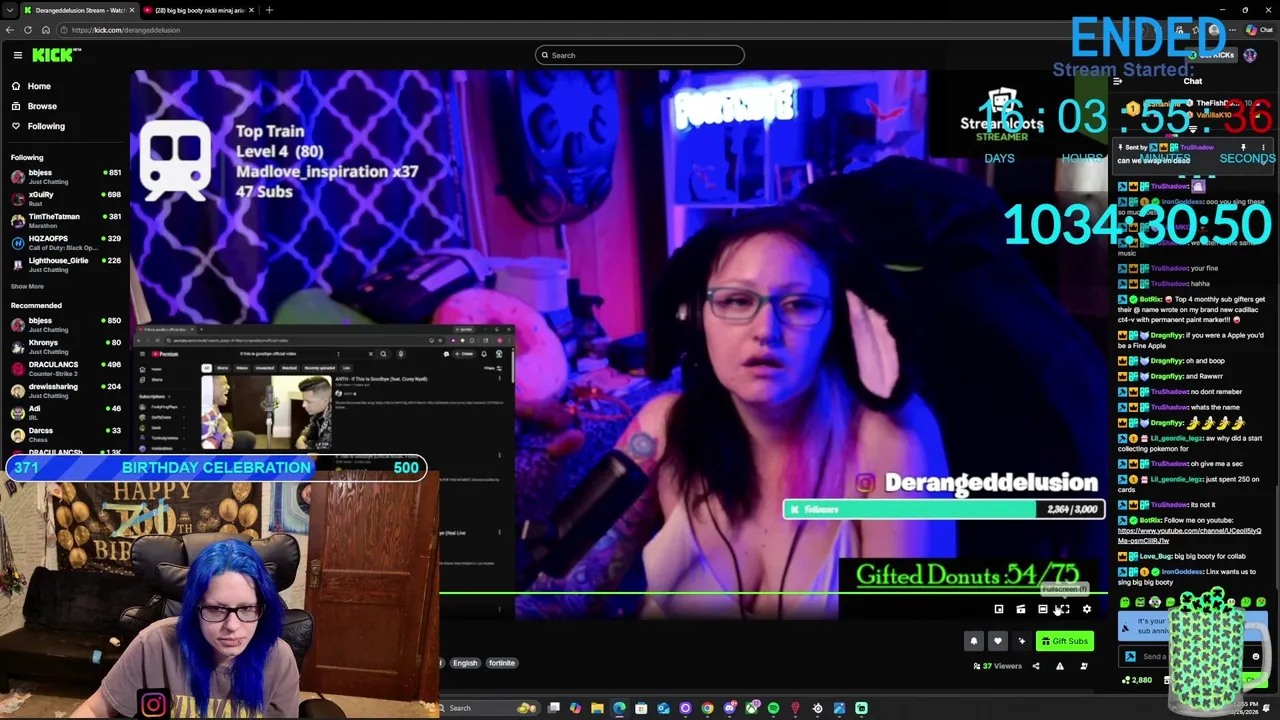Open the Kick hamburger sidebar menu
This screenshot has height=720, width=1280.
pyautogui.click(x=17, y=55)
